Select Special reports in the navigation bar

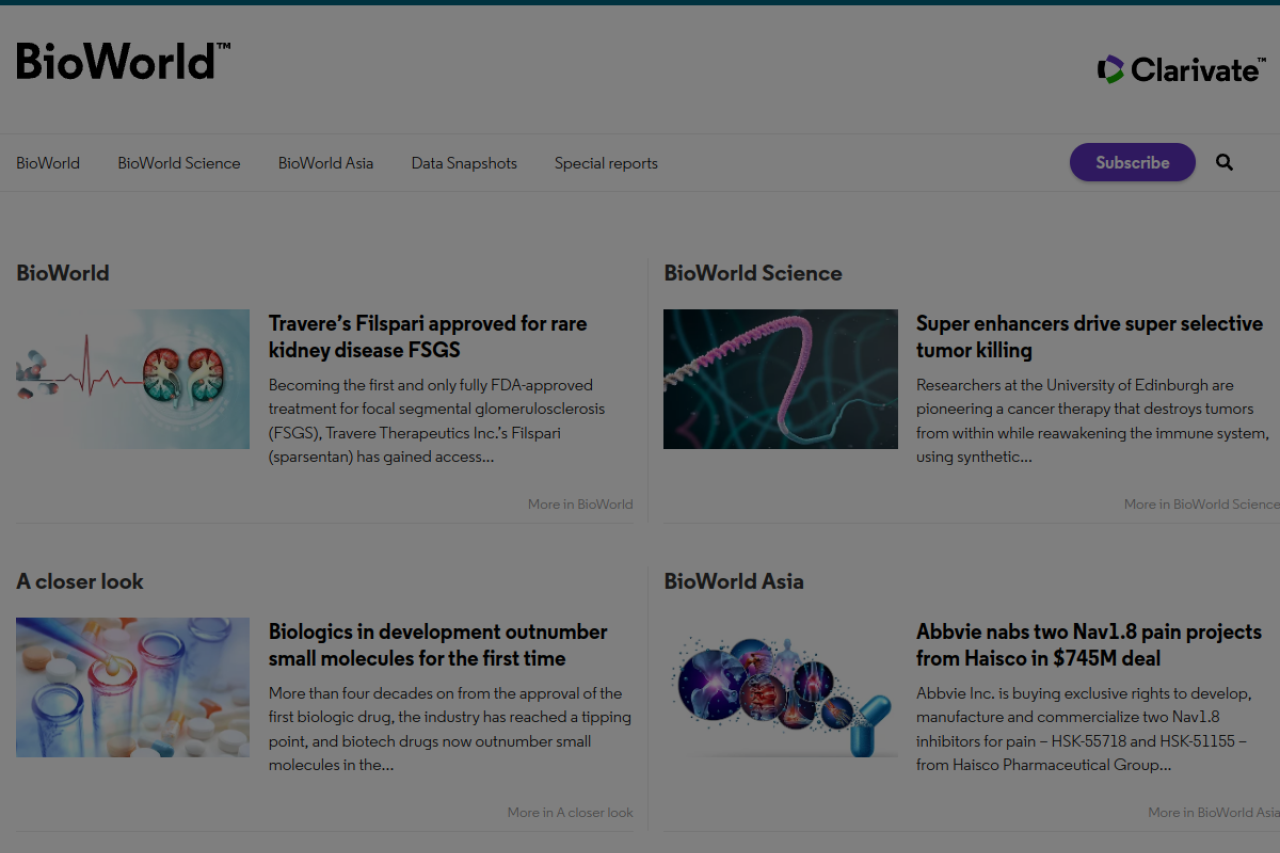coord(606,163)
